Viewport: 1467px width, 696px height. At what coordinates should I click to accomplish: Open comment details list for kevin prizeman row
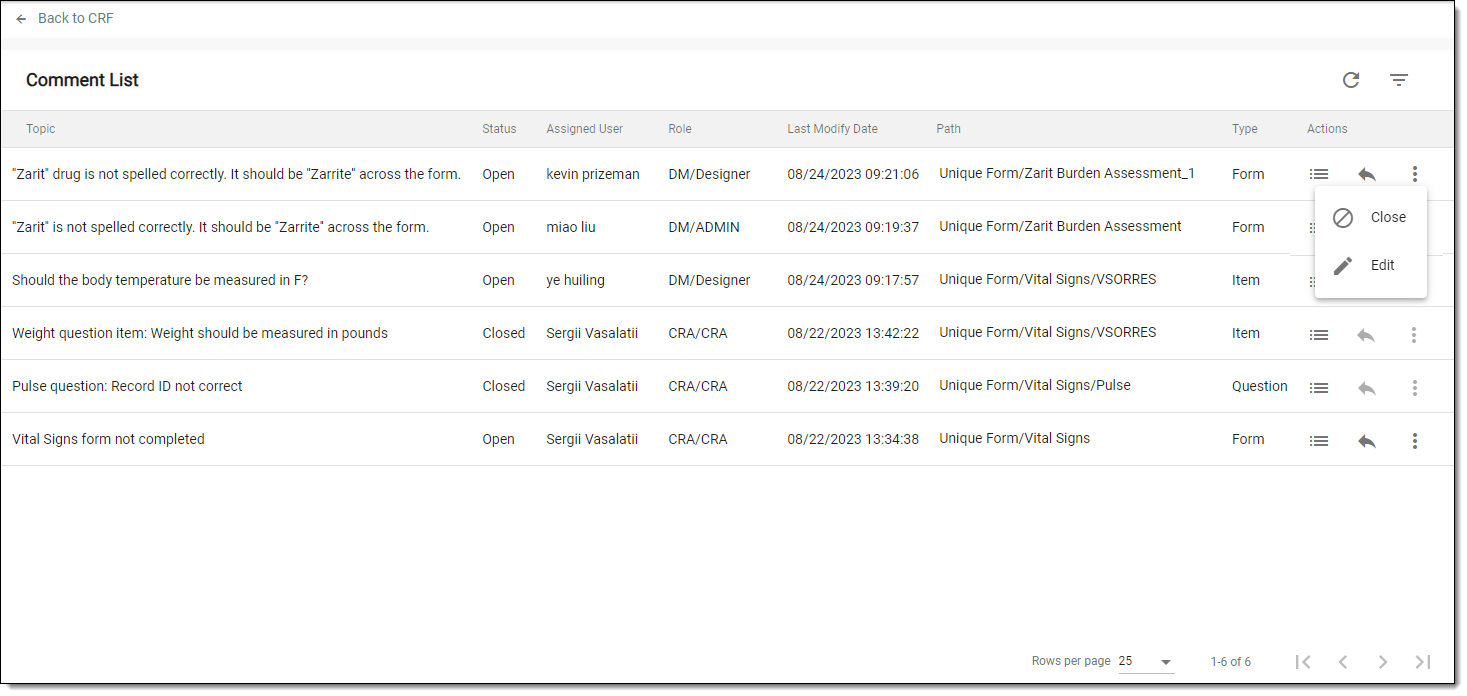click(x=1319, y=174)
